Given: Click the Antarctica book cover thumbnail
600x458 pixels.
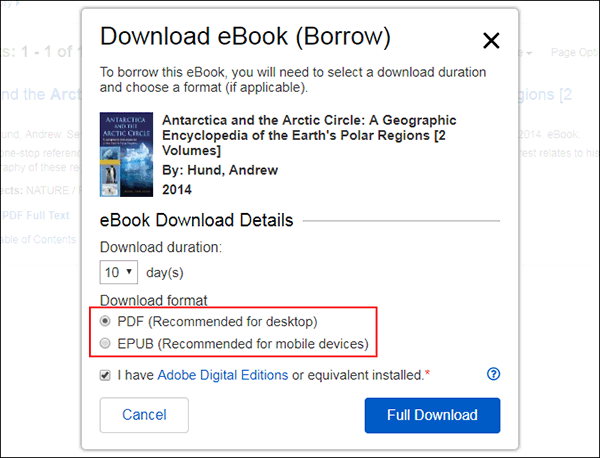Looking at the screenshot, I should pyautogui.click(x=126, y=155).
